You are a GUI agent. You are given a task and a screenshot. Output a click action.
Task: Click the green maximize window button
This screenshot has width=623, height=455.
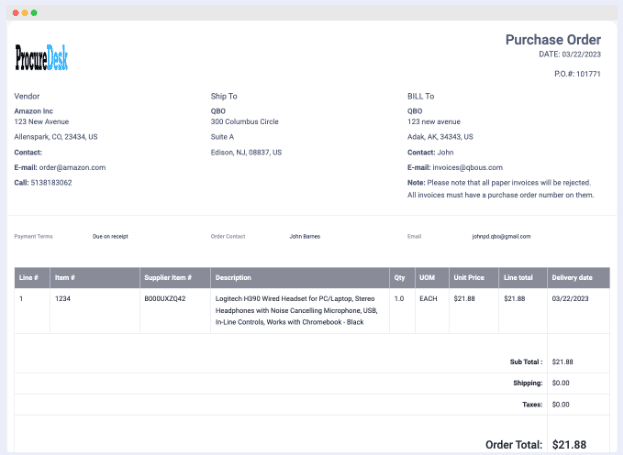click(34, 13)
